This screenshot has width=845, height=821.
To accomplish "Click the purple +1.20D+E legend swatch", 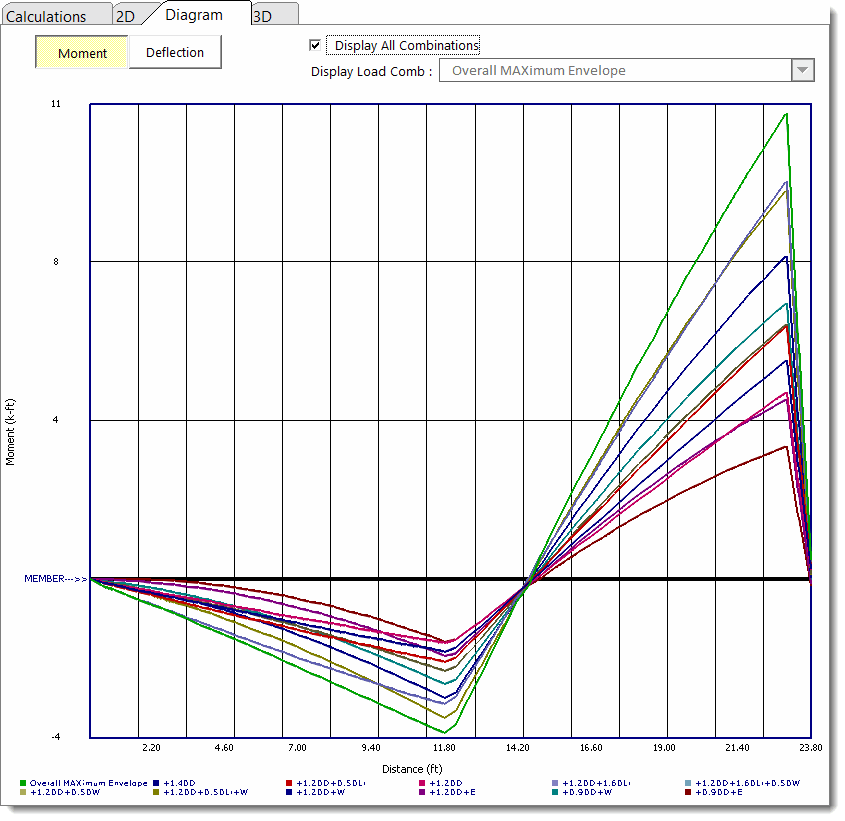I will pyautogui.click(x=422, y=792).
